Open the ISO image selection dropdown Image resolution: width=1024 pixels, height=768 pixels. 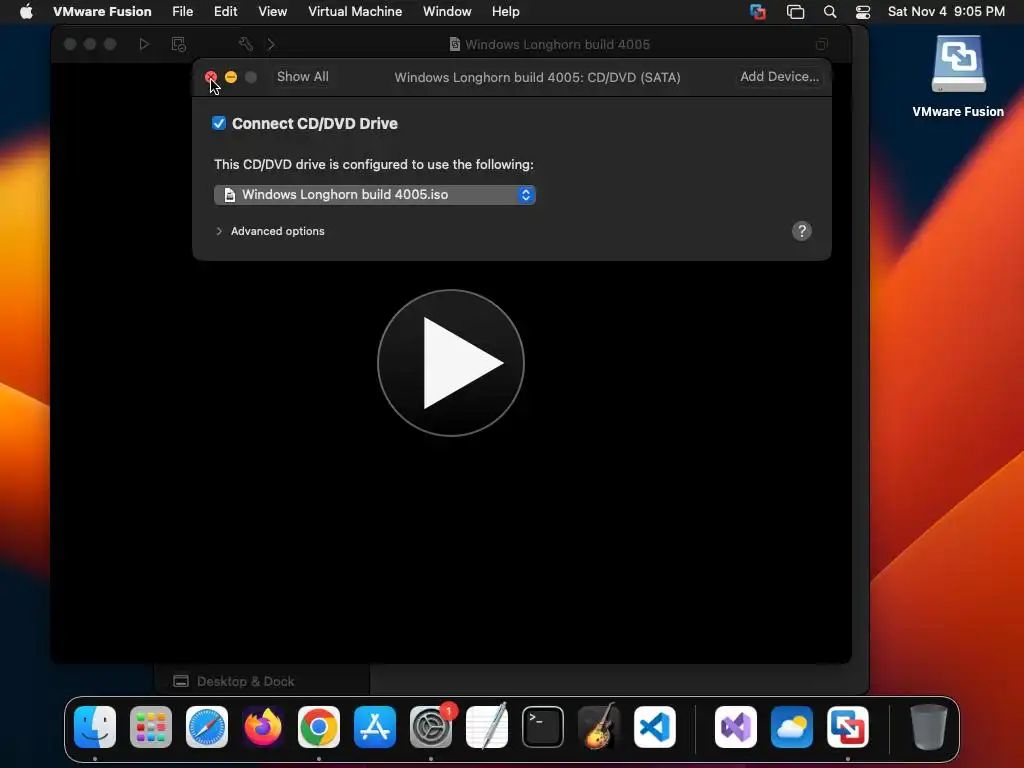[375, 195]
